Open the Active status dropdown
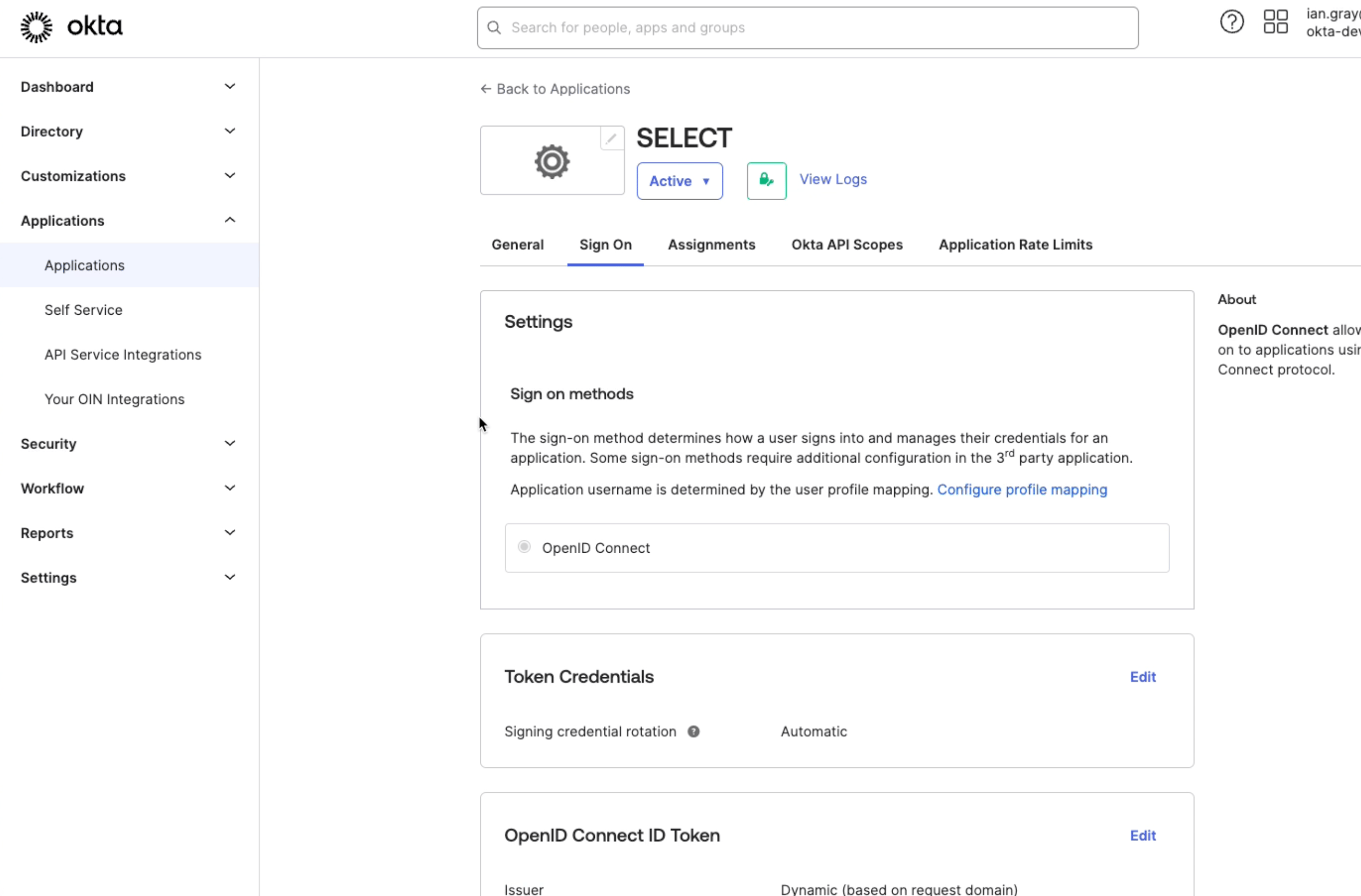 (679, 180)
